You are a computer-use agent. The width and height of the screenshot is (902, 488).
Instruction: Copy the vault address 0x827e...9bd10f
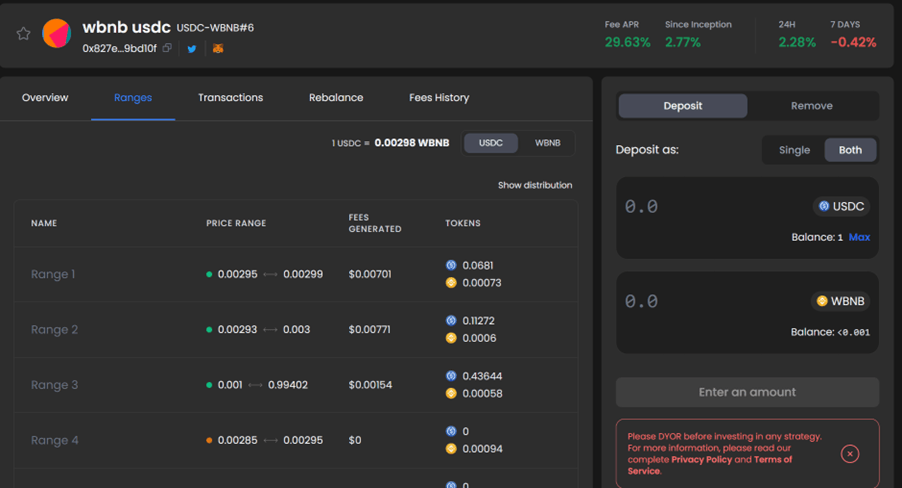167,48
